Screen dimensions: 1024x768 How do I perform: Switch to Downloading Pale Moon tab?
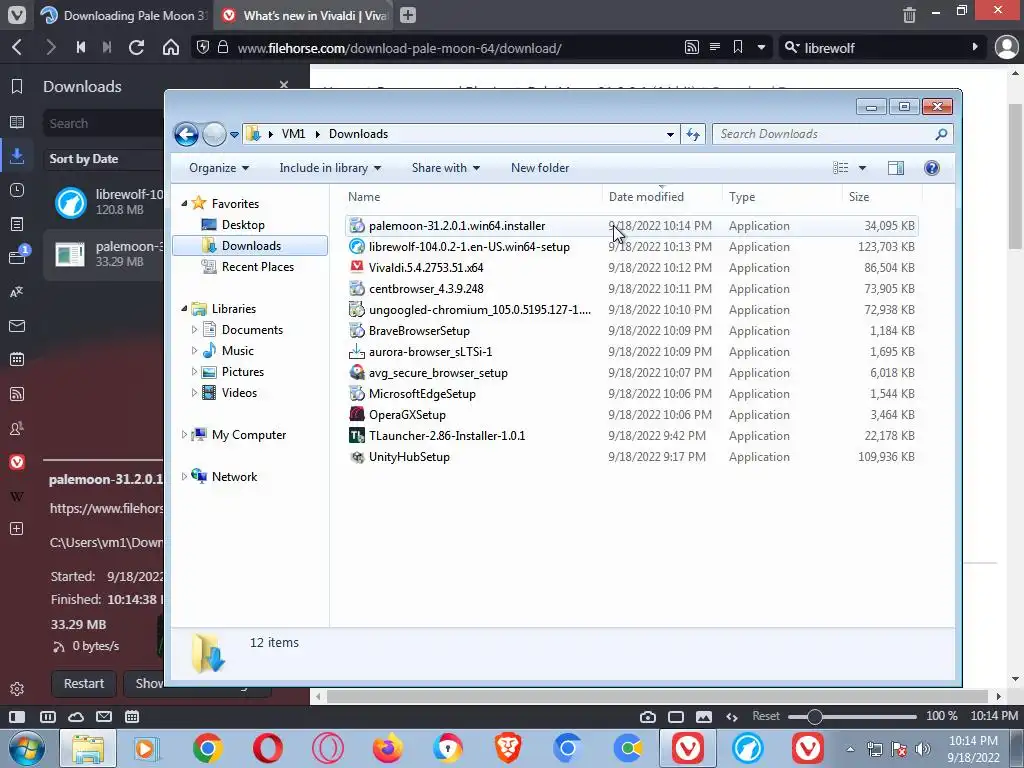point(124,15)
